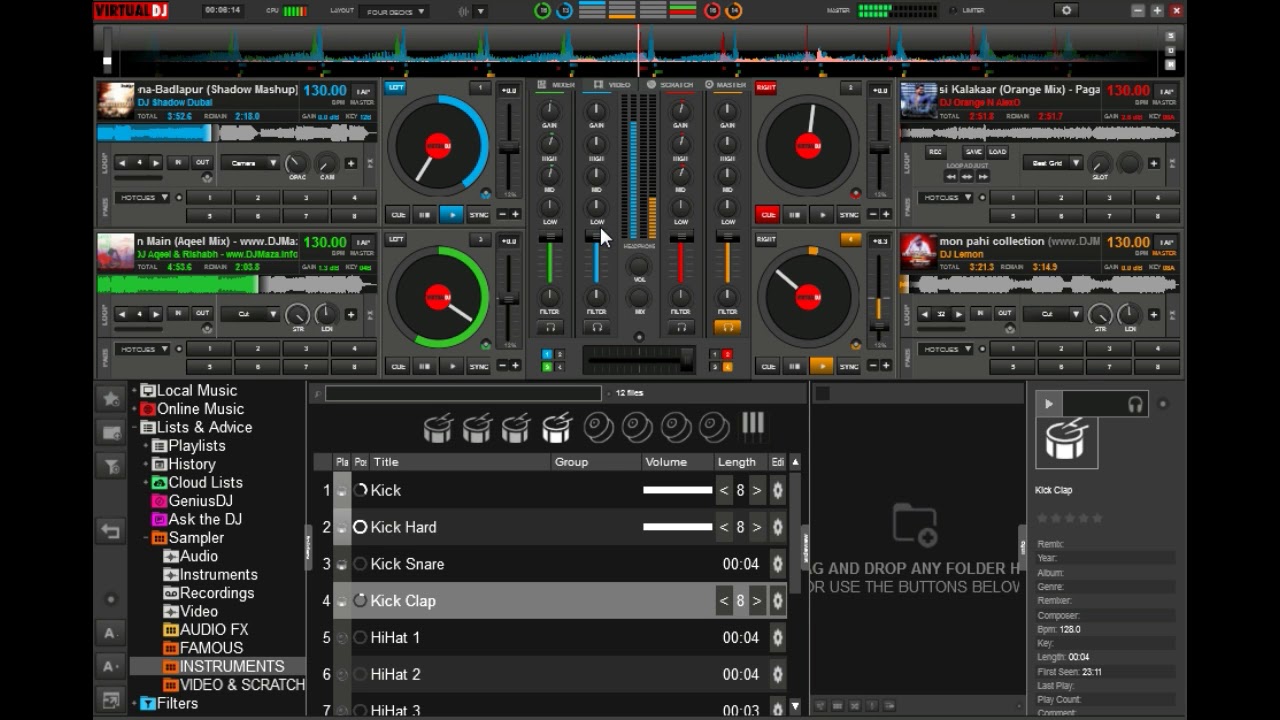Image resolution: width=1280 pixels, height=720 pixels.
Task: Toggle SYNC on the green deck
Action: click(479, 366)
